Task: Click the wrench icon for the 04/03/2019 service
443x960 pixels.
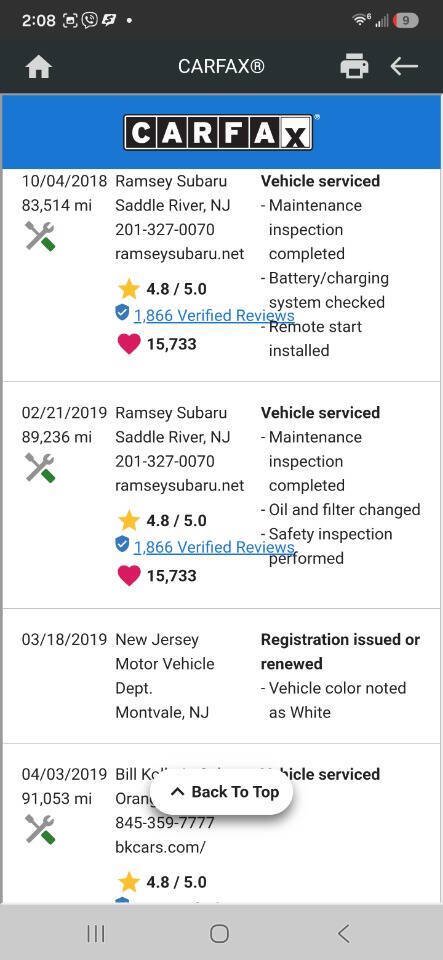Action: click(x=40, y=830)
